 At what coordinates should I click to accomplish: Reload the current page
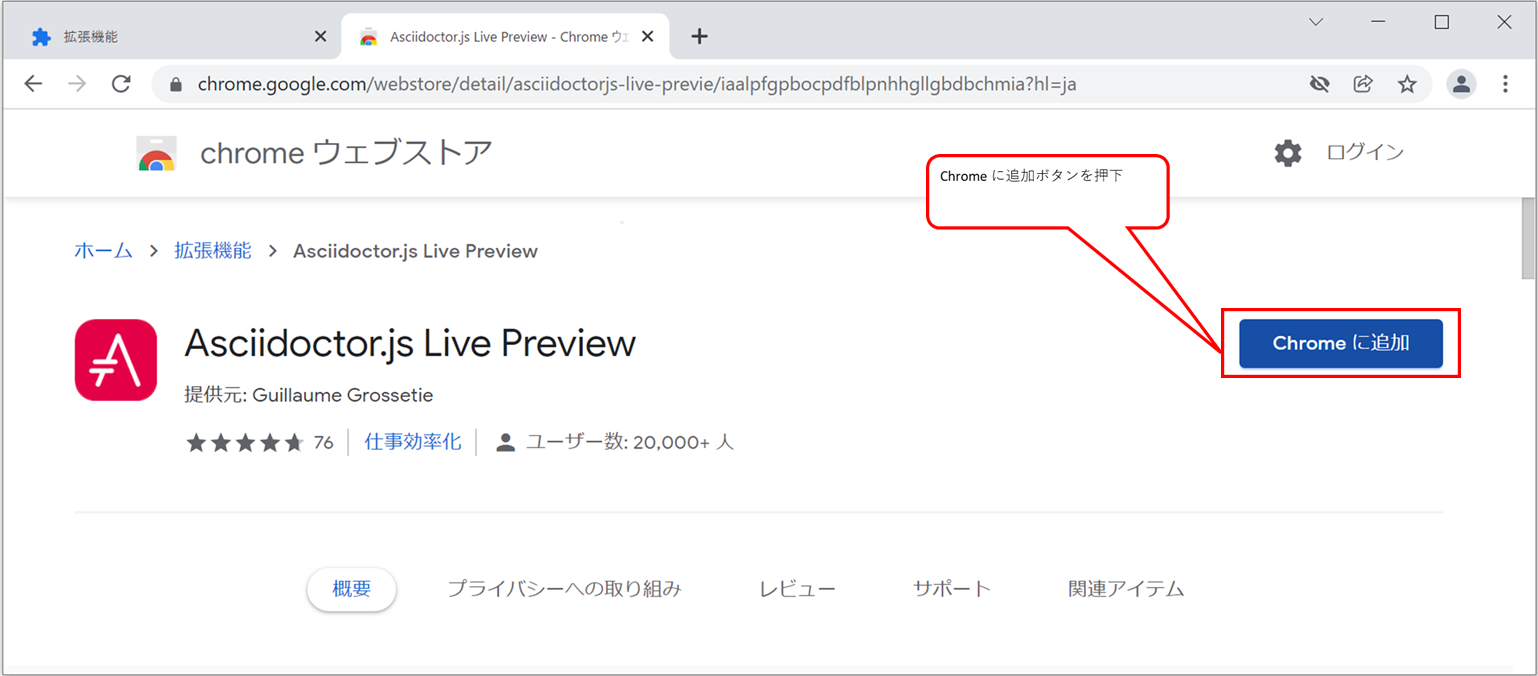click(x=121, y=84)
